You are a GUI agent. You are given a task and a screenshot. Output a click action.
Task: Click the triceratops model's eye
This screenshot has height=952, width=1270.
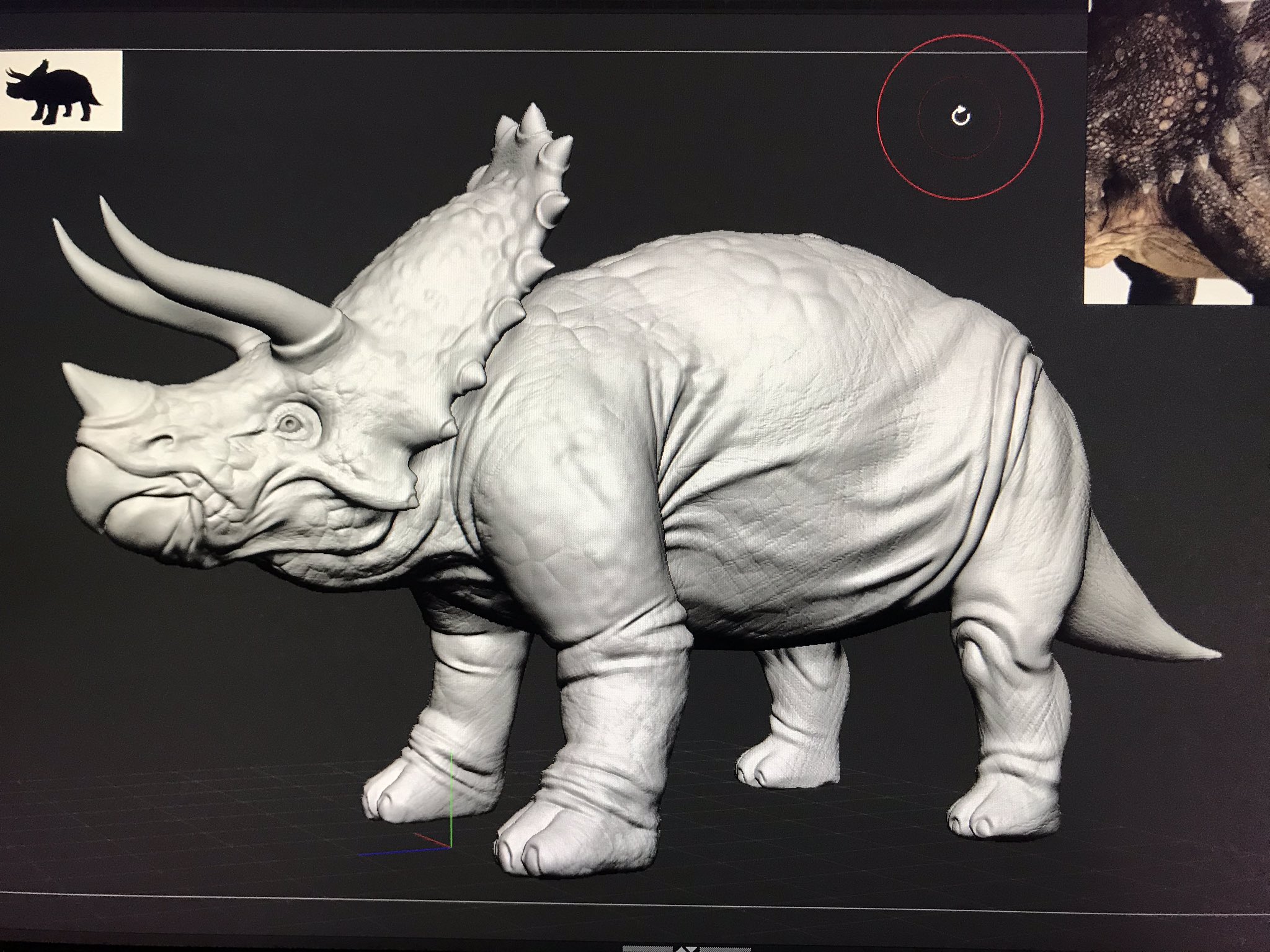(x=289, y=424)
